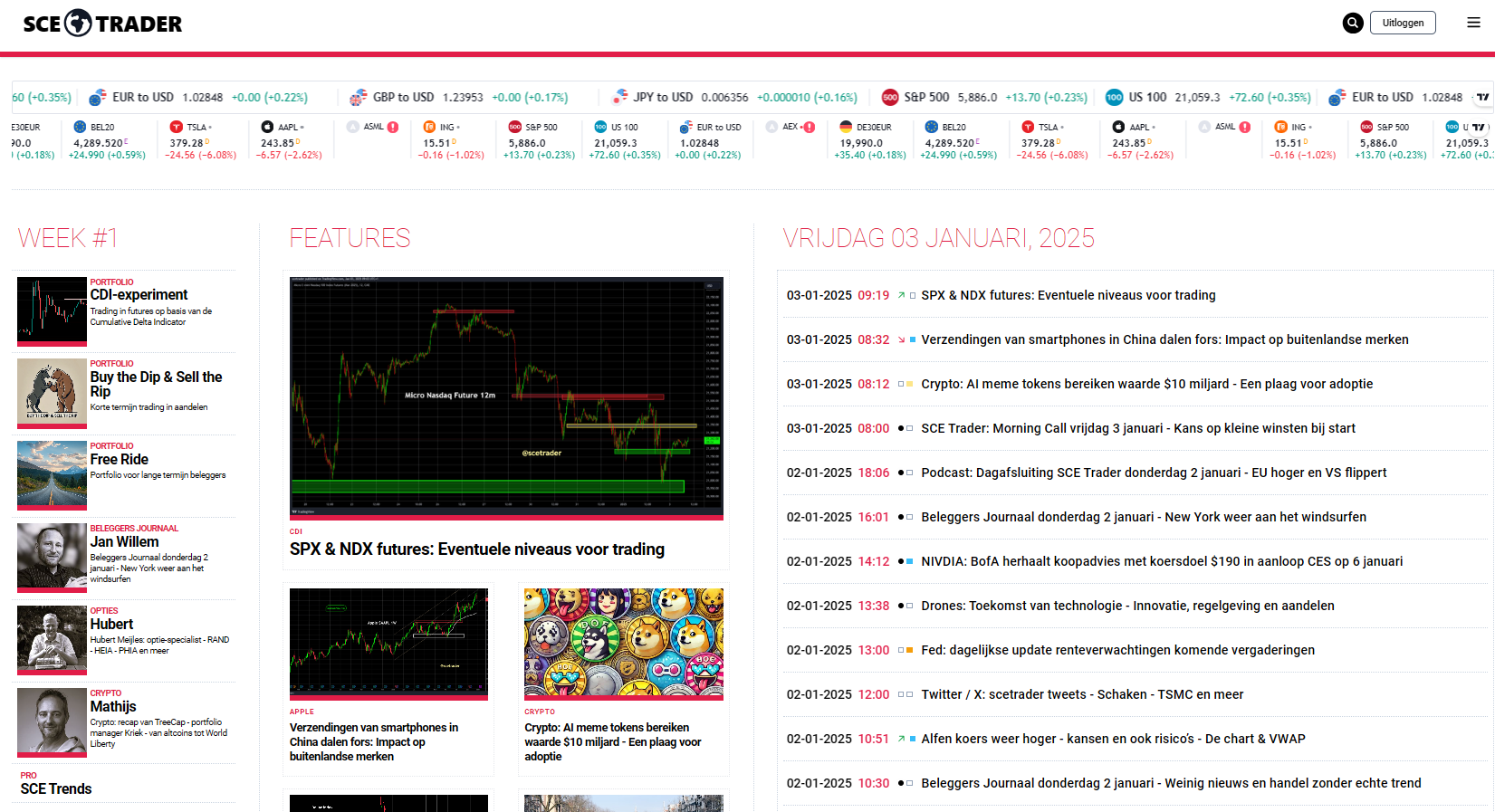Screen dimensions: 1495x812
Task: Open the Drones: Toekomst van technologie item
Action: tap(1127, 606)
